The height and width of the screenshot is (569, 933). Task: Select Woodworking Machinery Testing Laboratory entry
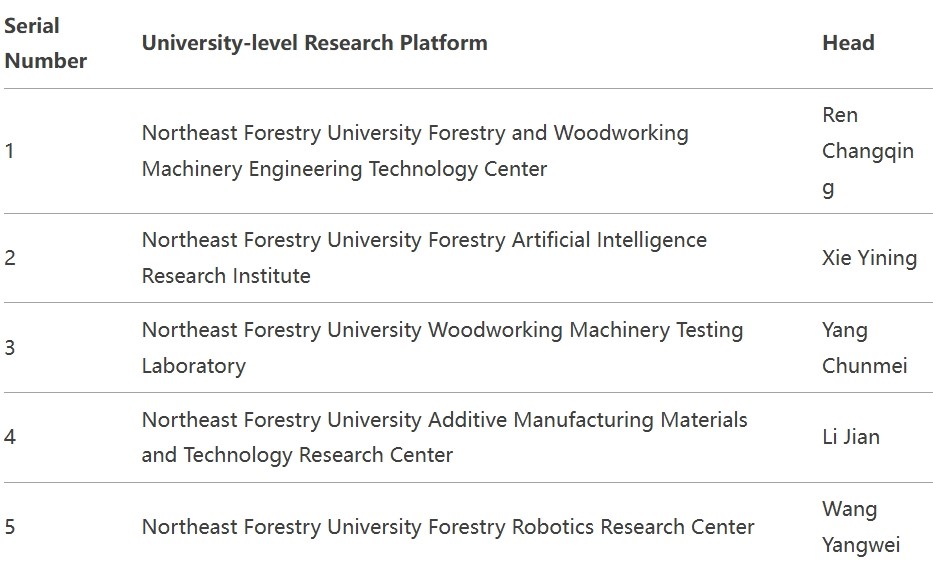point(442,347)
